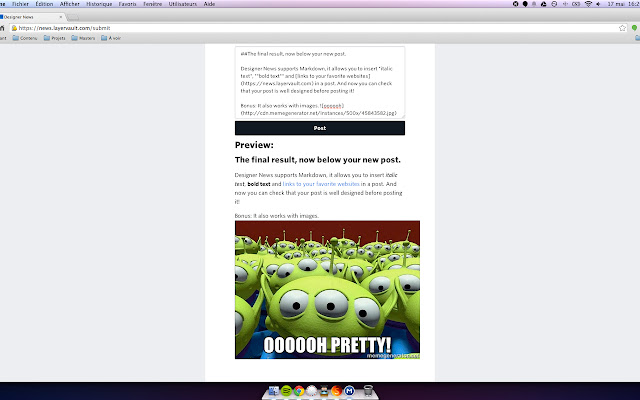
Task: Click the date '17 mai' in the menu bar
Action: [616, 4]
